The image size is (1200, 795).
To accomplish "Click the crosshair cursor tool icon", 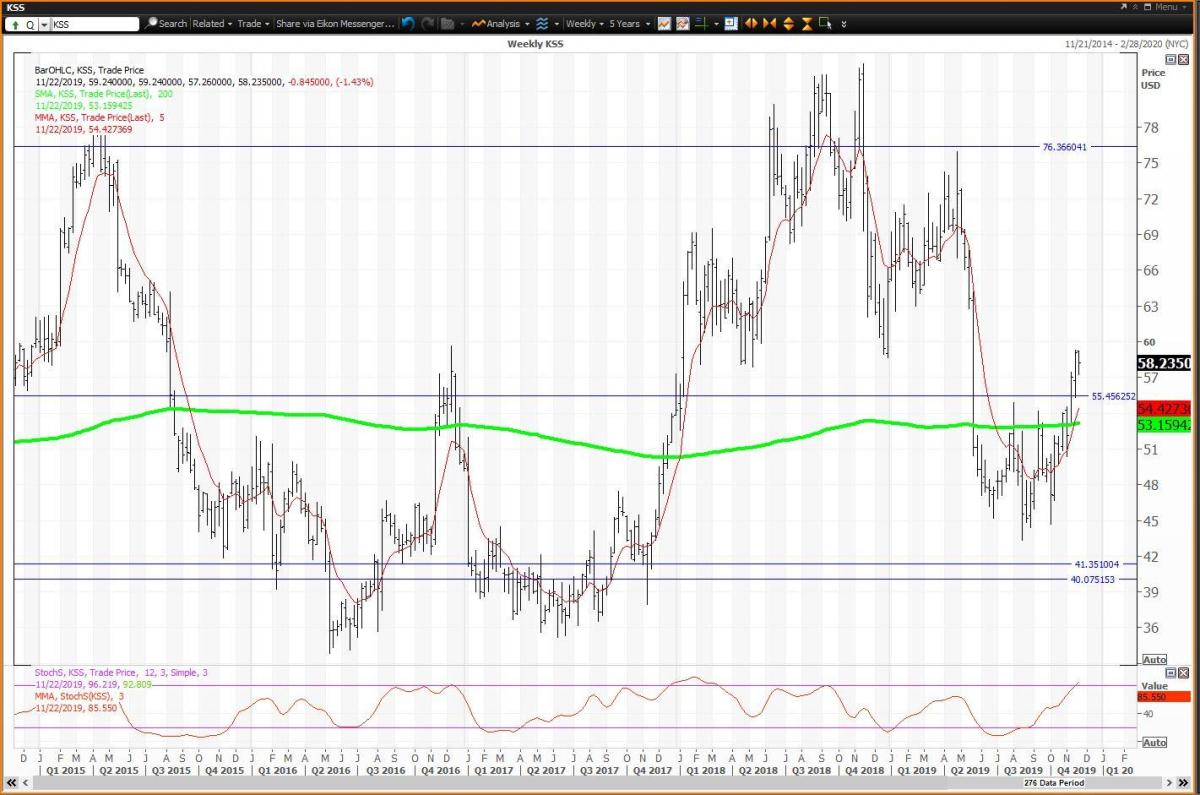I will [701, 23].
